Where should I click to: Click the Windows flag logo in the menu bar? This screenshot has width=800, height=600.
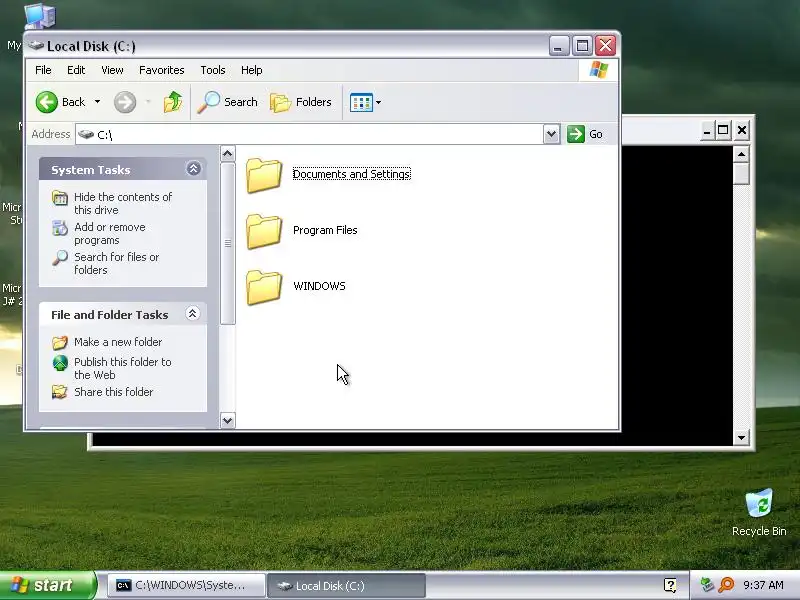(x=598, y=70)
